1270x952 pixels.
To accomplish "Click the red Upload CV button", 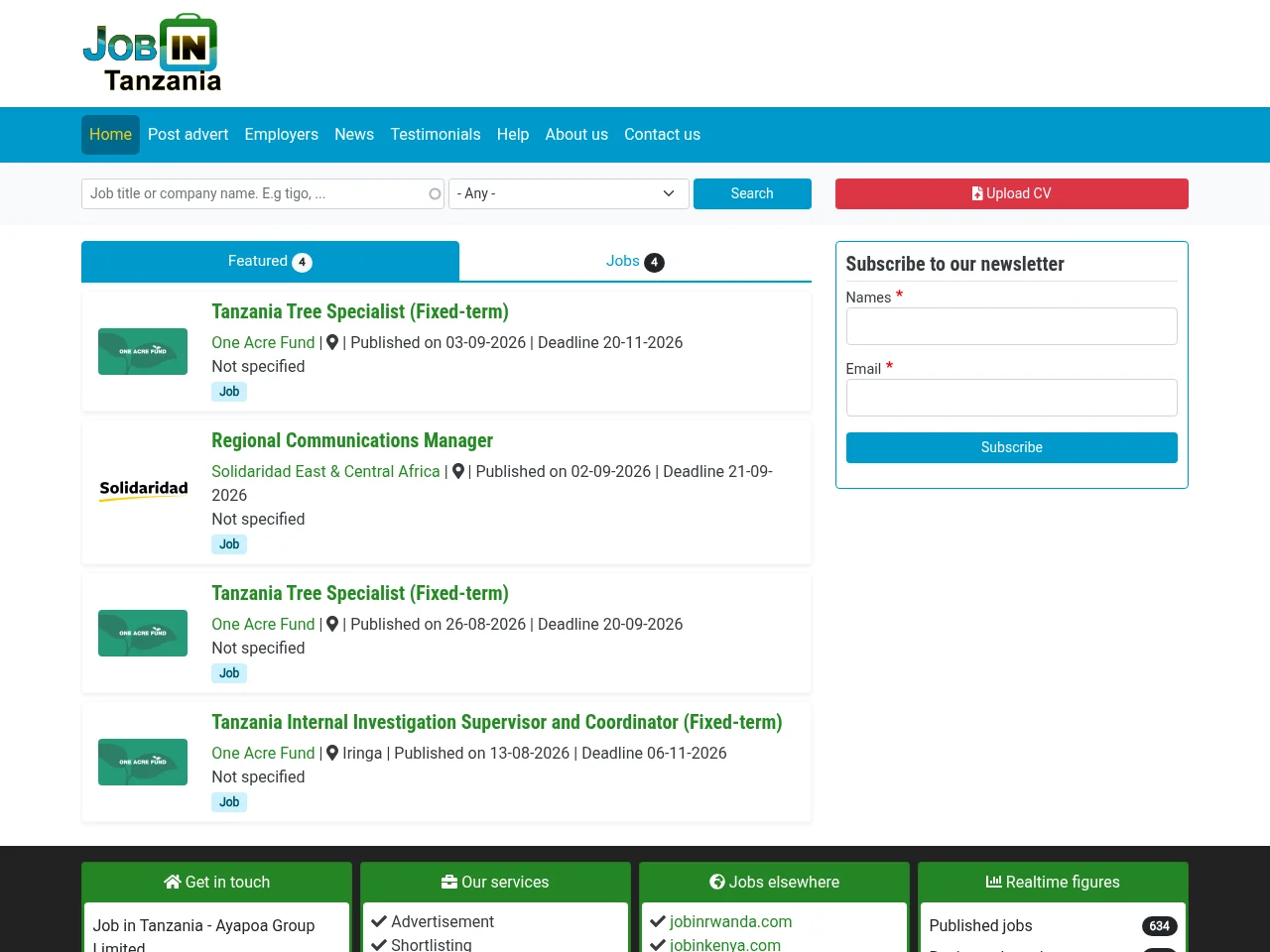I will pos(1011,193).
